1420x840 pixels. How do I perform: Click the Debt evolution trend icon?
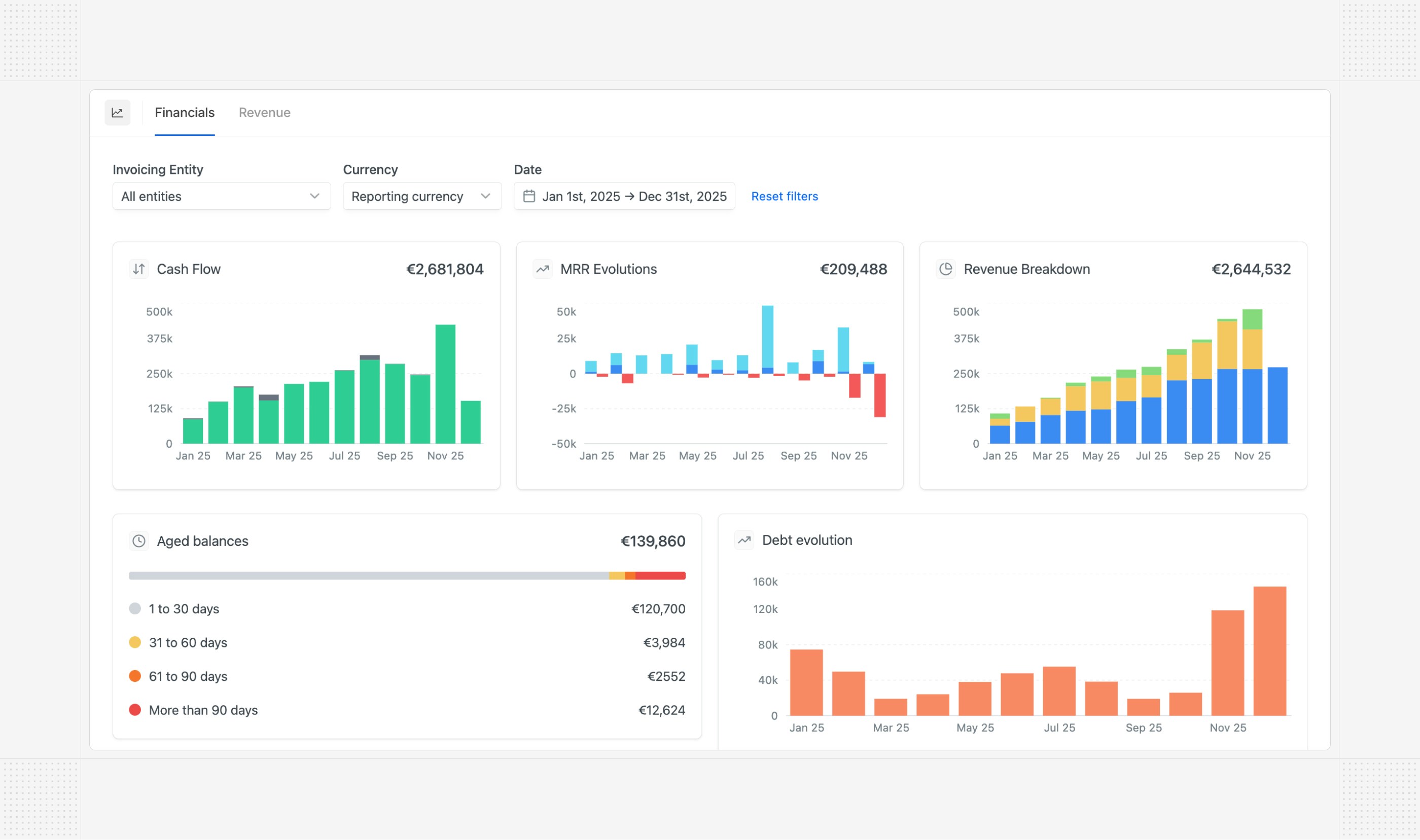click(744, 540)
